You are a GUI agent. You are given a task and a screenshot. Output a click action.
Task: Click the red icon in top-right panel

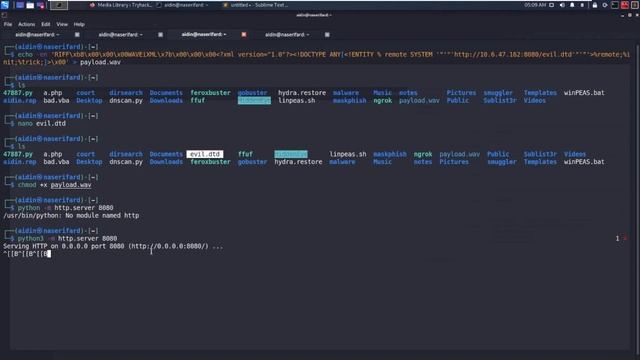coord(625,5)
